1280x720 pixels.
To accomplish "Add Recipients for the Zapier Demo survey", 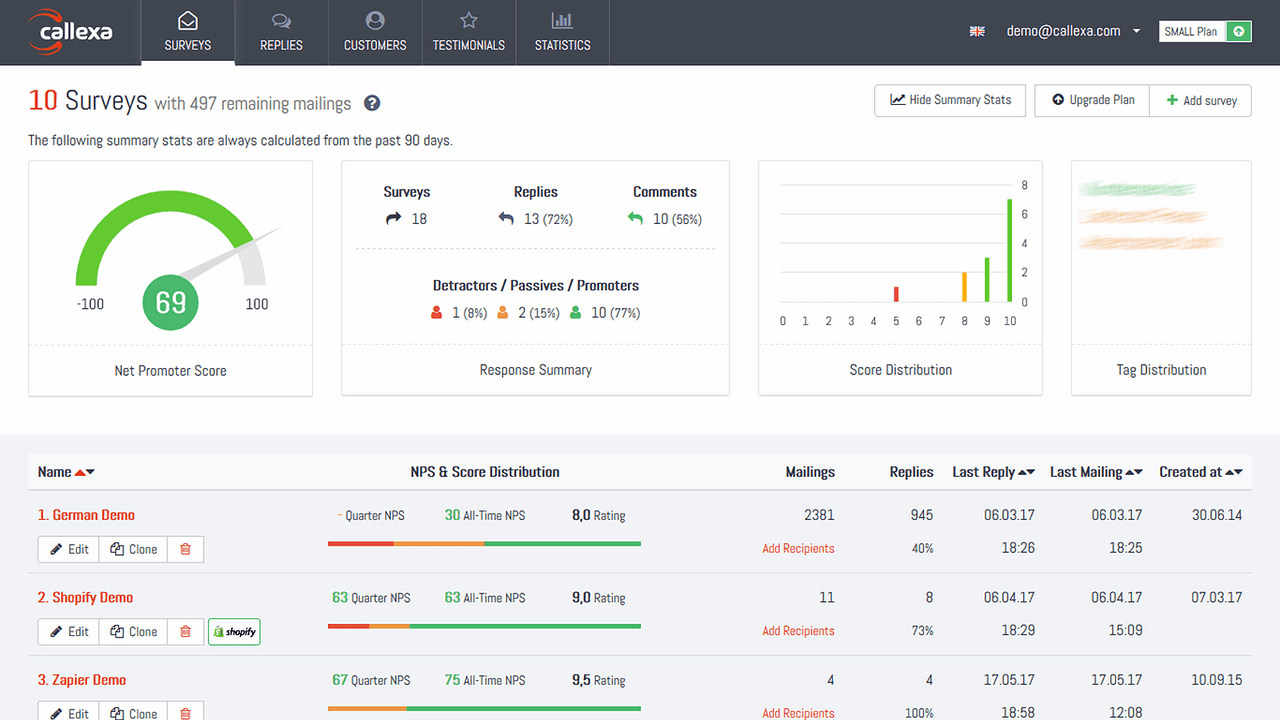I will 798,713.
